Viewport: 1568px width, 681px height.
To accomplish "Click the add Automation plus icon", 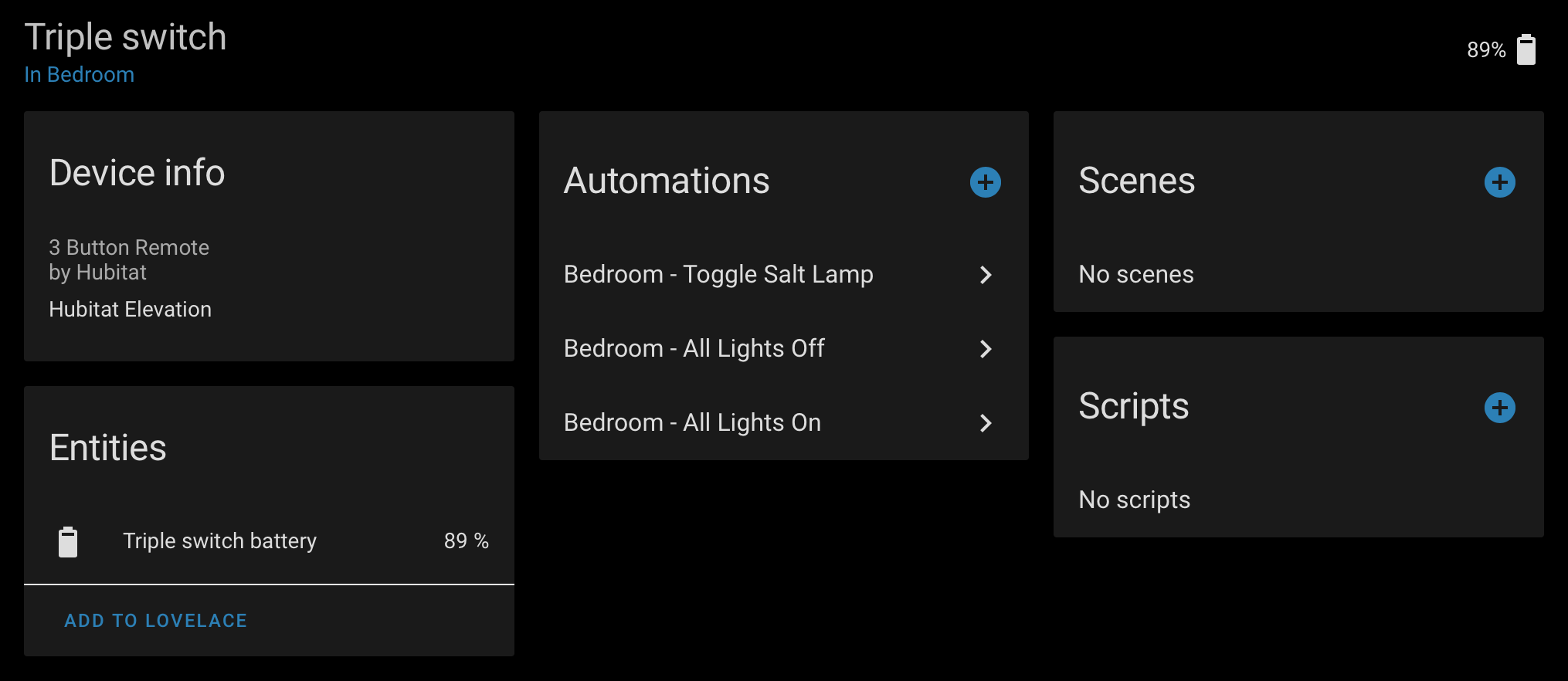I will [985, 182].
